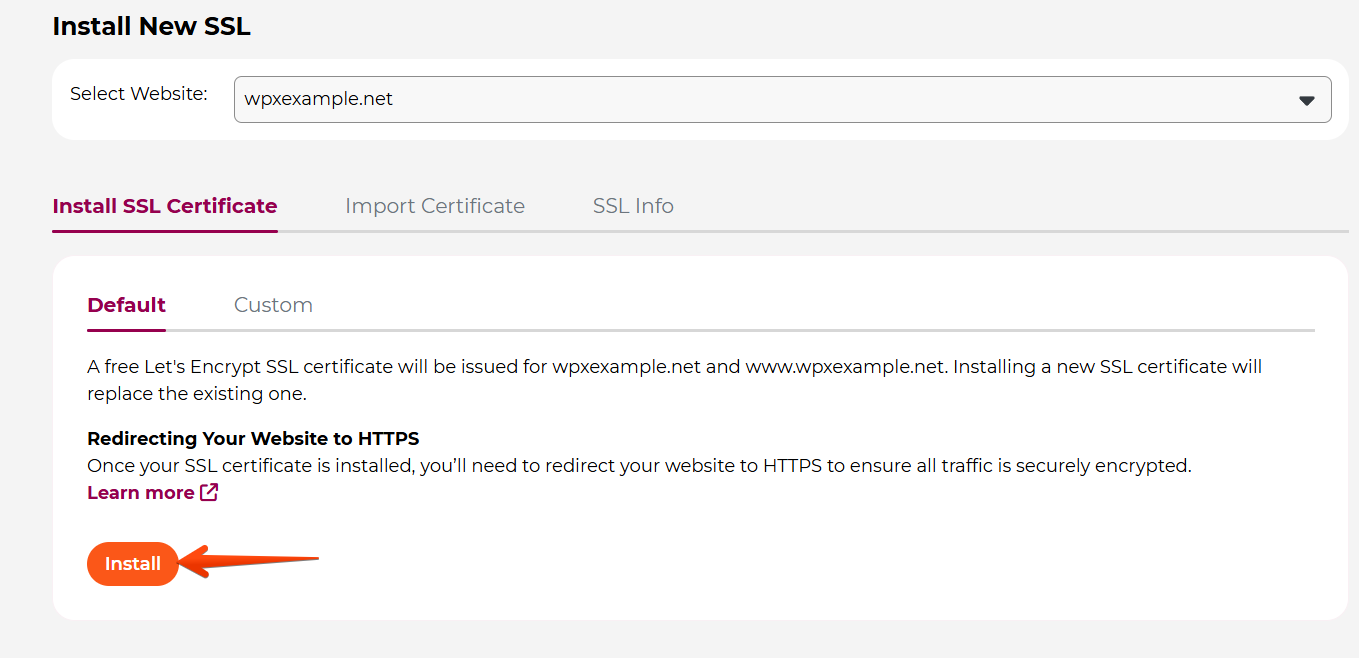Open the Learn more link
Viewport: 1359px width, 658px height.
click(141, 493)
